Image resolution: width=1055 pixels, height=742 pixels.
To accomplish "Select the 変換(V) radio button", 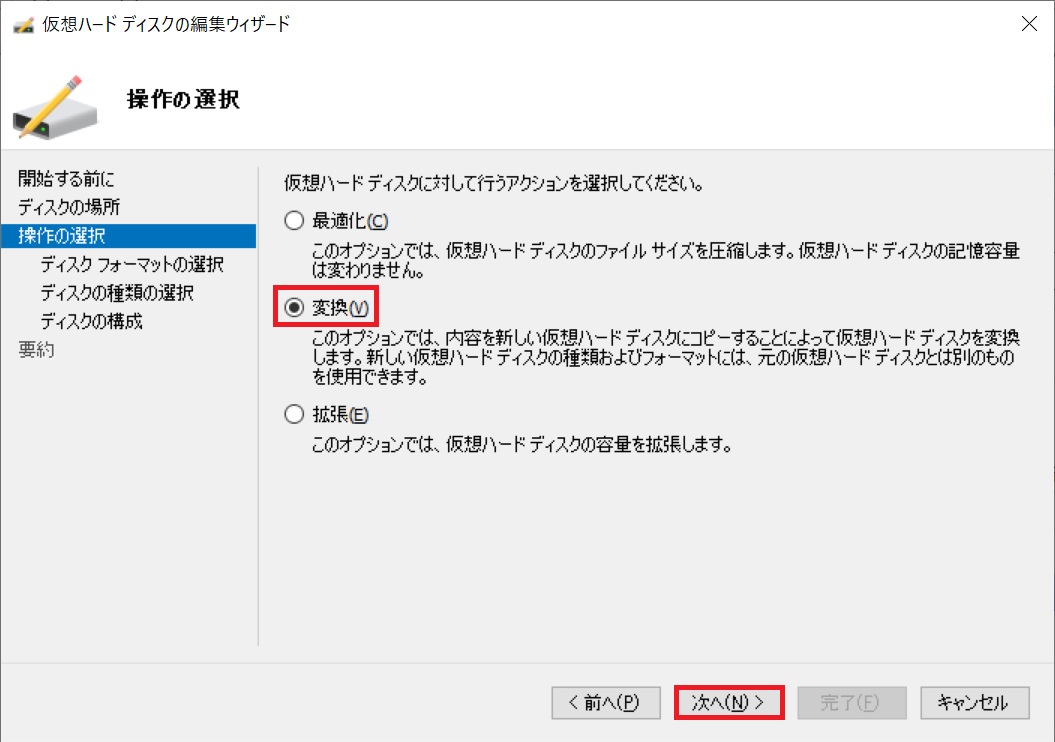I will point(327,307).
